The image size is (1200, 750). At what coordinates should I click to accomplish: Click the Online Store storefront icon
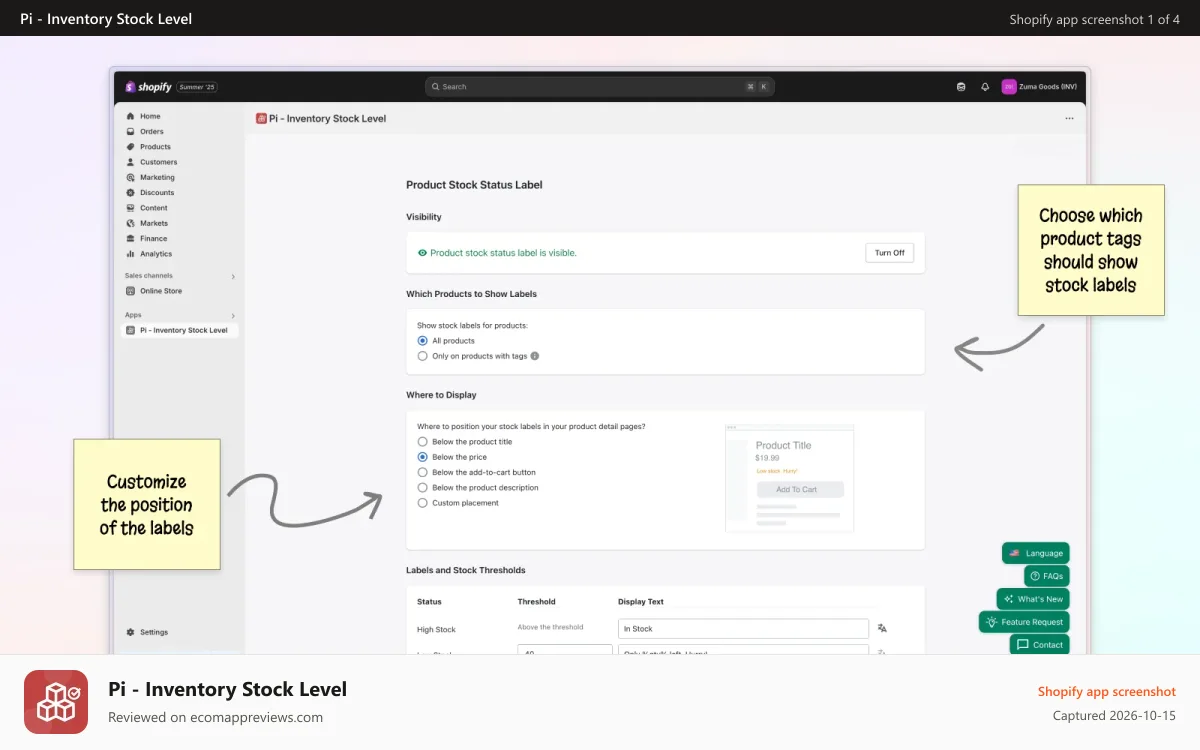[x=130, y=291]
